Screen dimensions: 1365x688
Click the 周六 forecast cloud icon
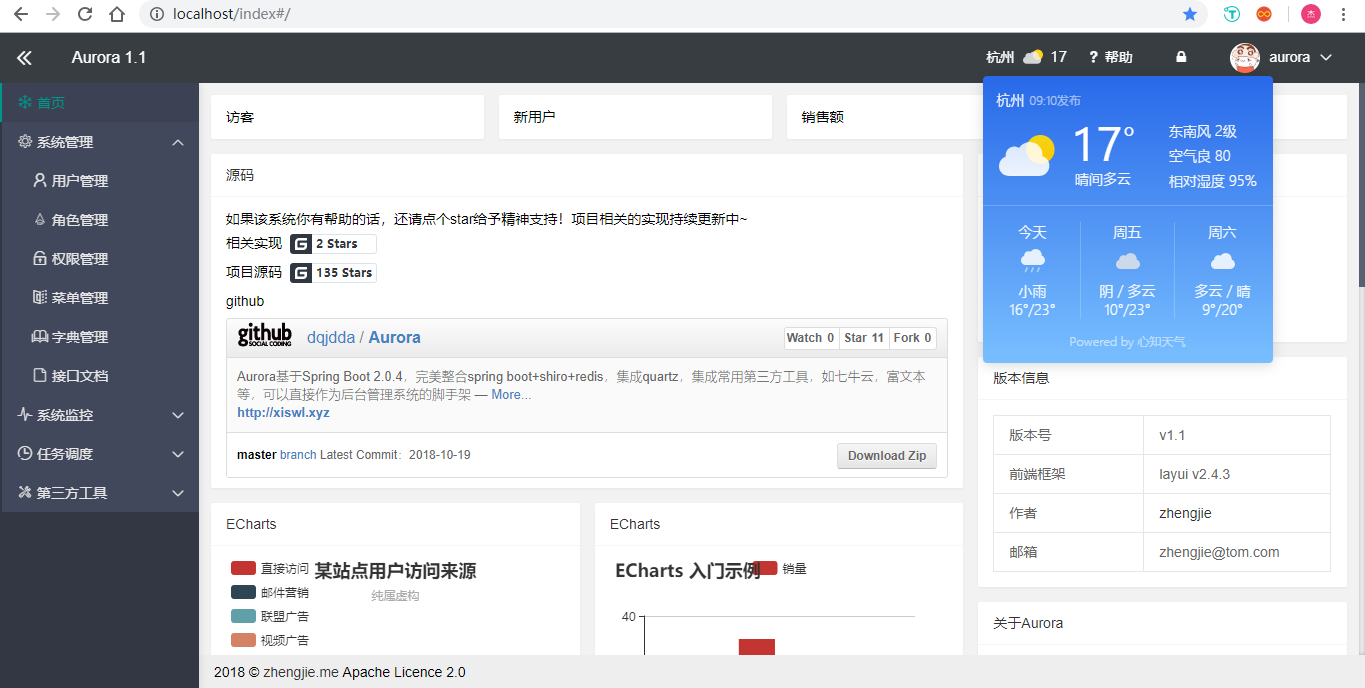[x=1222, y=262]
